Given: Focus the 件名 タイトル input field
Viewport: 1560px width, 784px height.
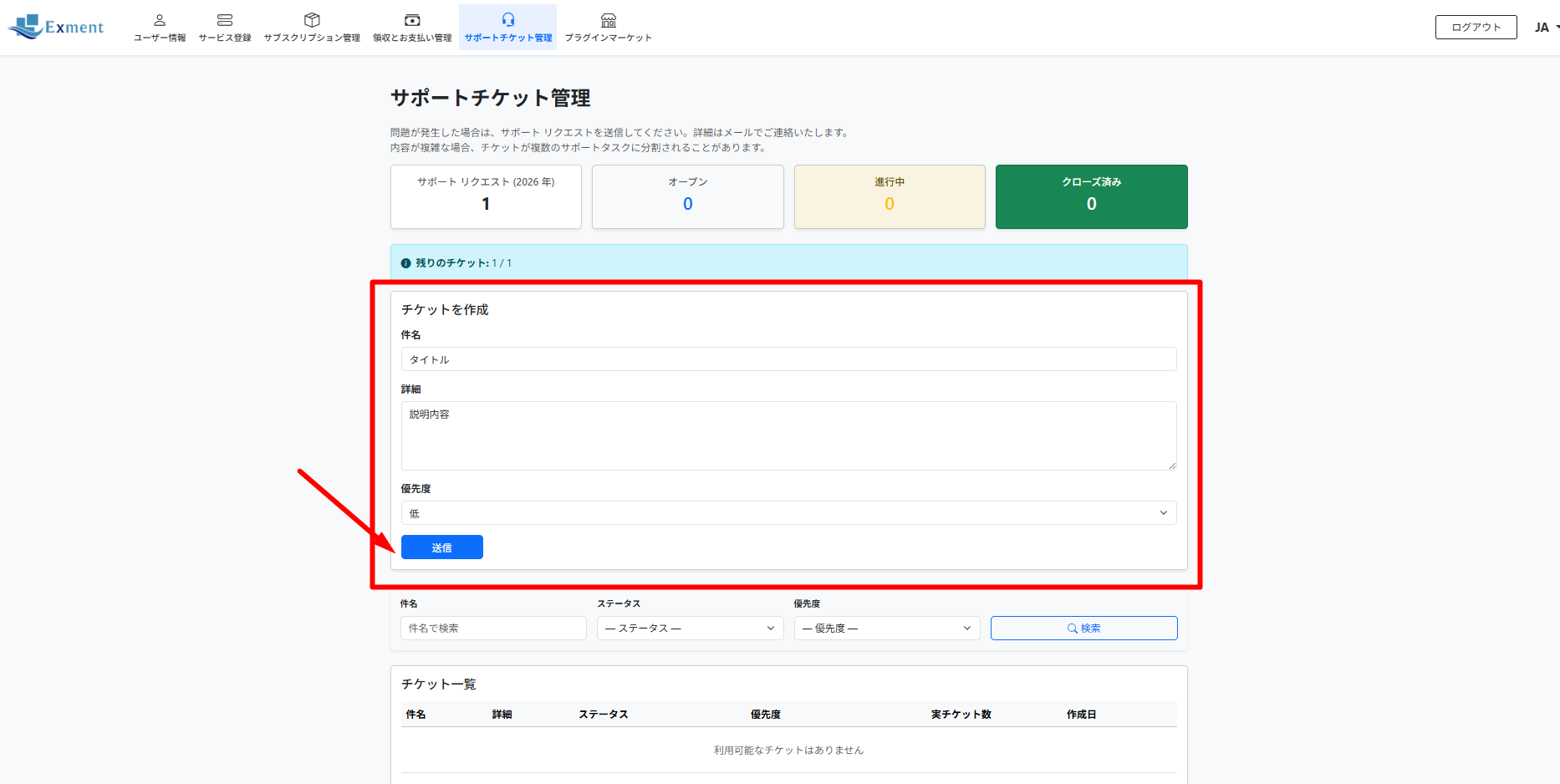Looking at the screenshot, I should coord(789,359).
